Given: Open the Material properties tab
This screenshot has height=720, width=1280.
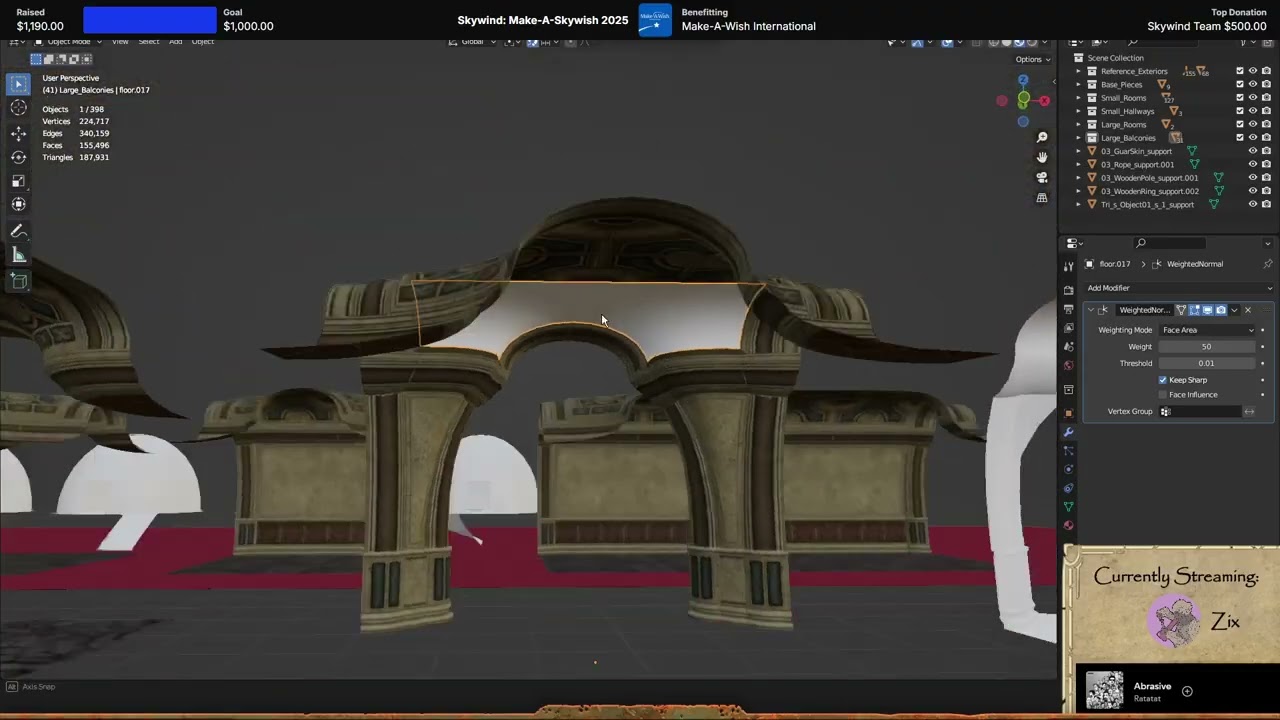Looking at the screenshot, I should click(x=1068, y=525).
